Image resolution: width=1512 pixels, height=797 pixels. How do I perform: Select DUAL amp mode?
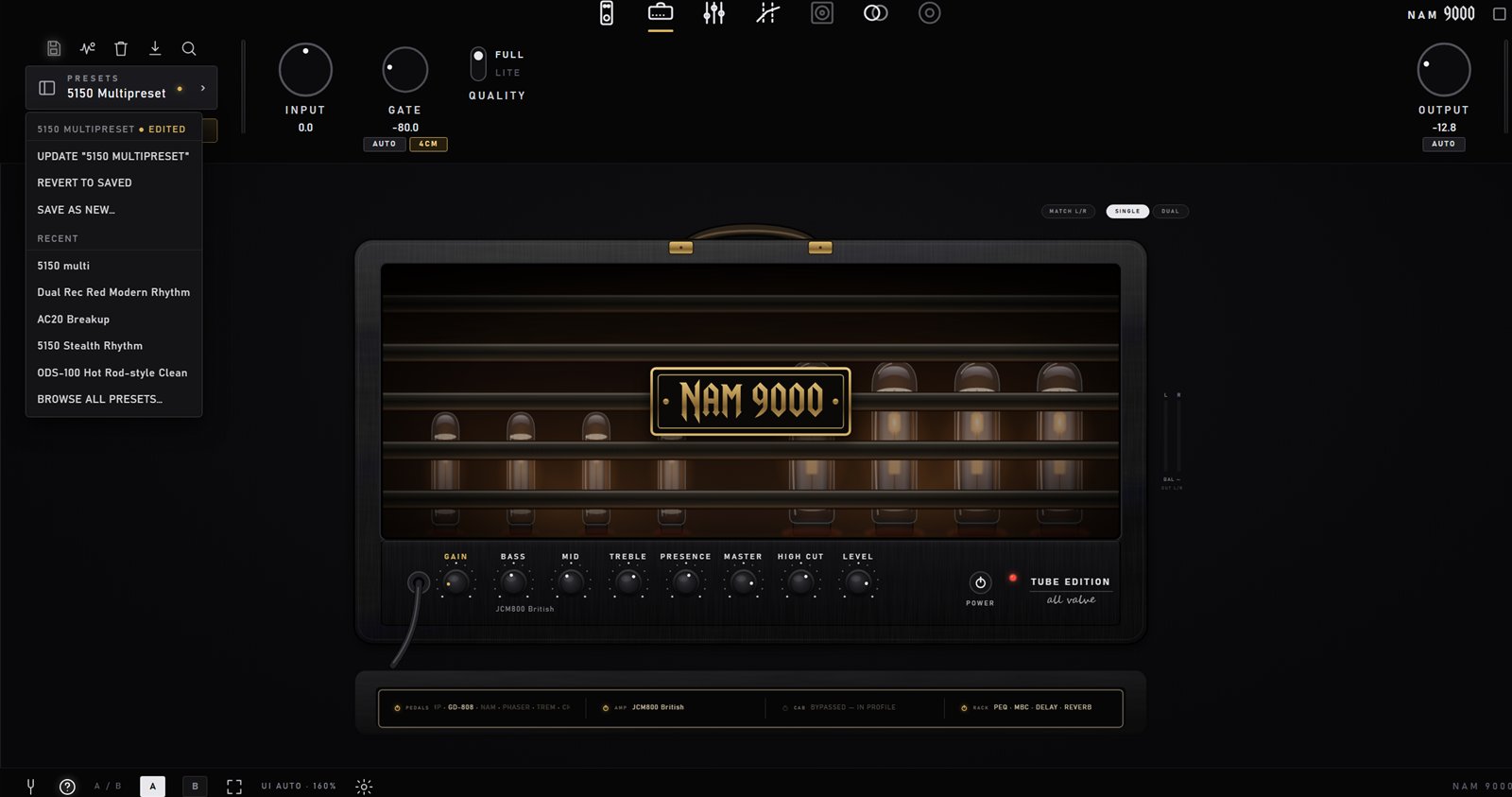click(x=1170, y=212)
